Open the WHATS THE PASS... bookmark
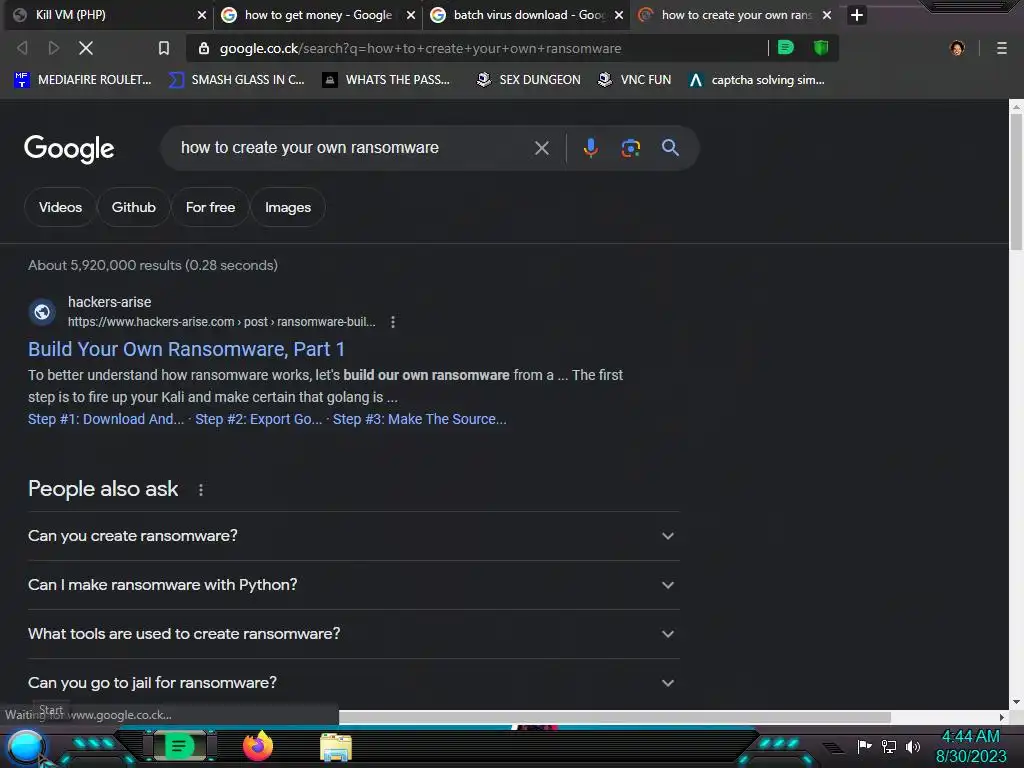 click(x=387, y=80)
